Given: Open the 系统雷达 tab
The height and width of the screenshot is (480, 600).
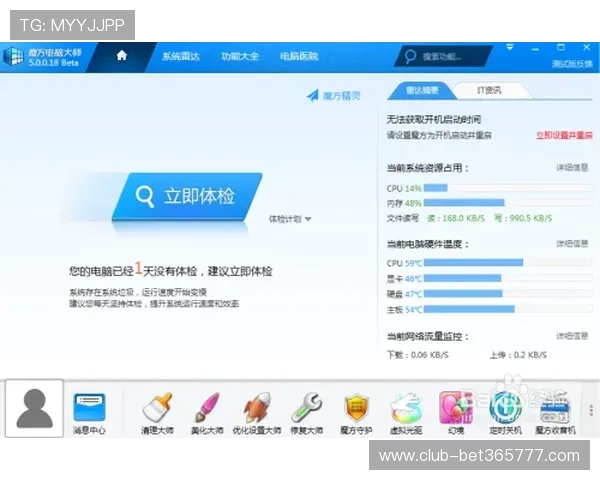Looking at the screenshot, I should [x=181, y=56].
